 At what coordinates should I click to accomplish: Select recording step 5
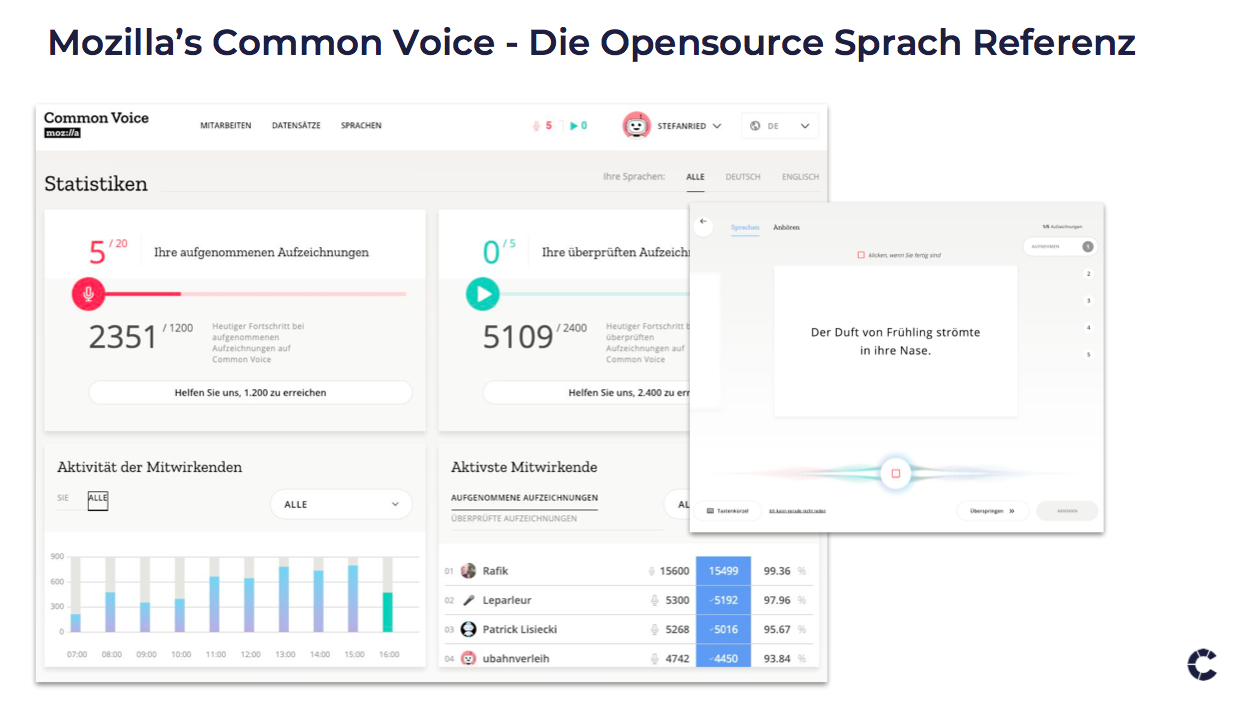[x=1088, y=355]
